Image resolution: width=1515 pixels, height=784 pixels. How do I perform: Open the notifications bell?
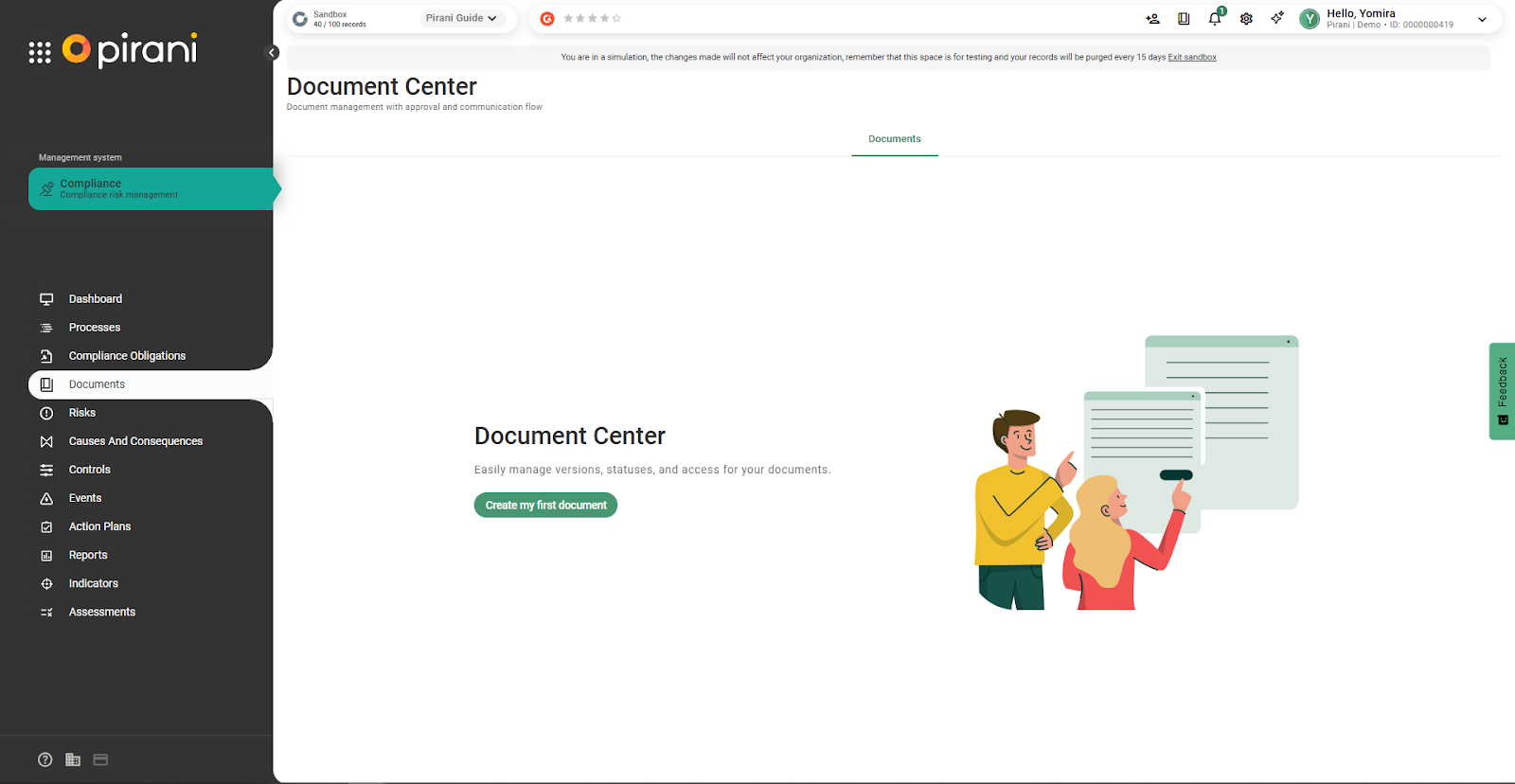1215,19
